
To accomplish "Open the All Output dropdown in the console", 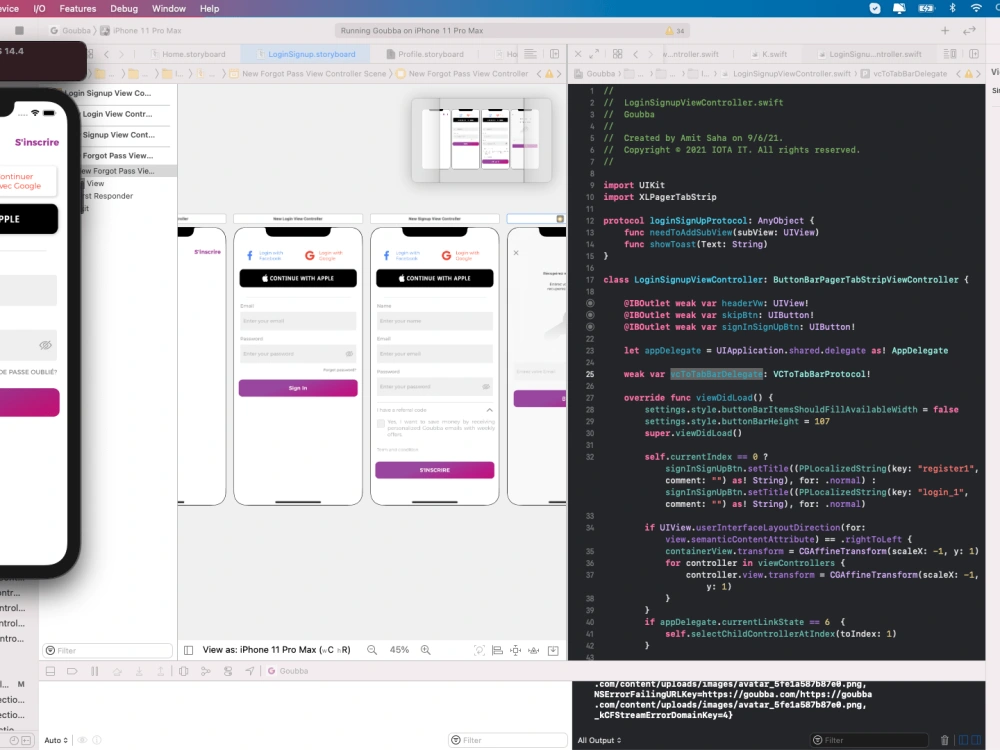I will [x=598, y=740].
